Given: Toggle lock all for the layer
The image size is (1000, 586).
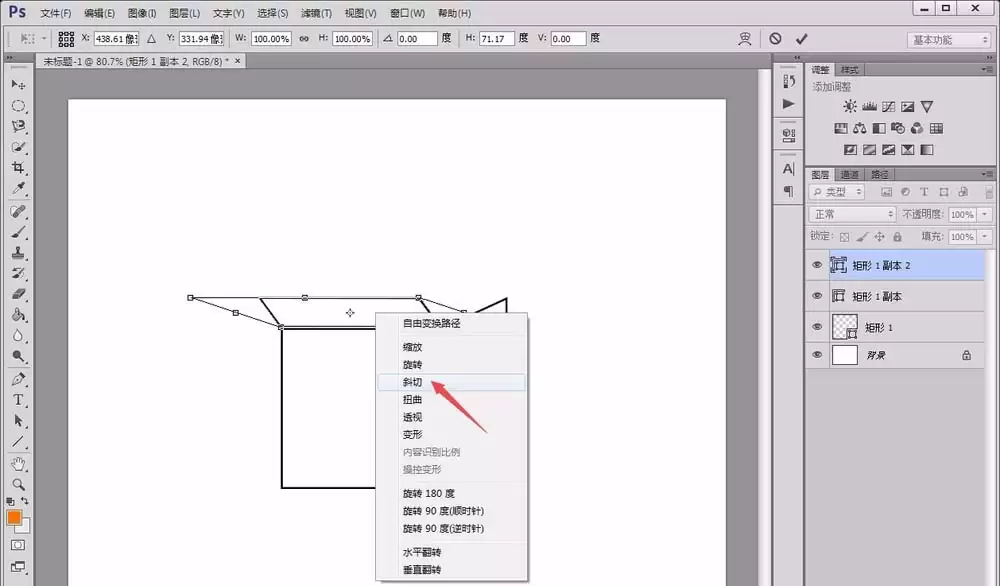Looking at the screenshot, I should [x=897, y=237].
